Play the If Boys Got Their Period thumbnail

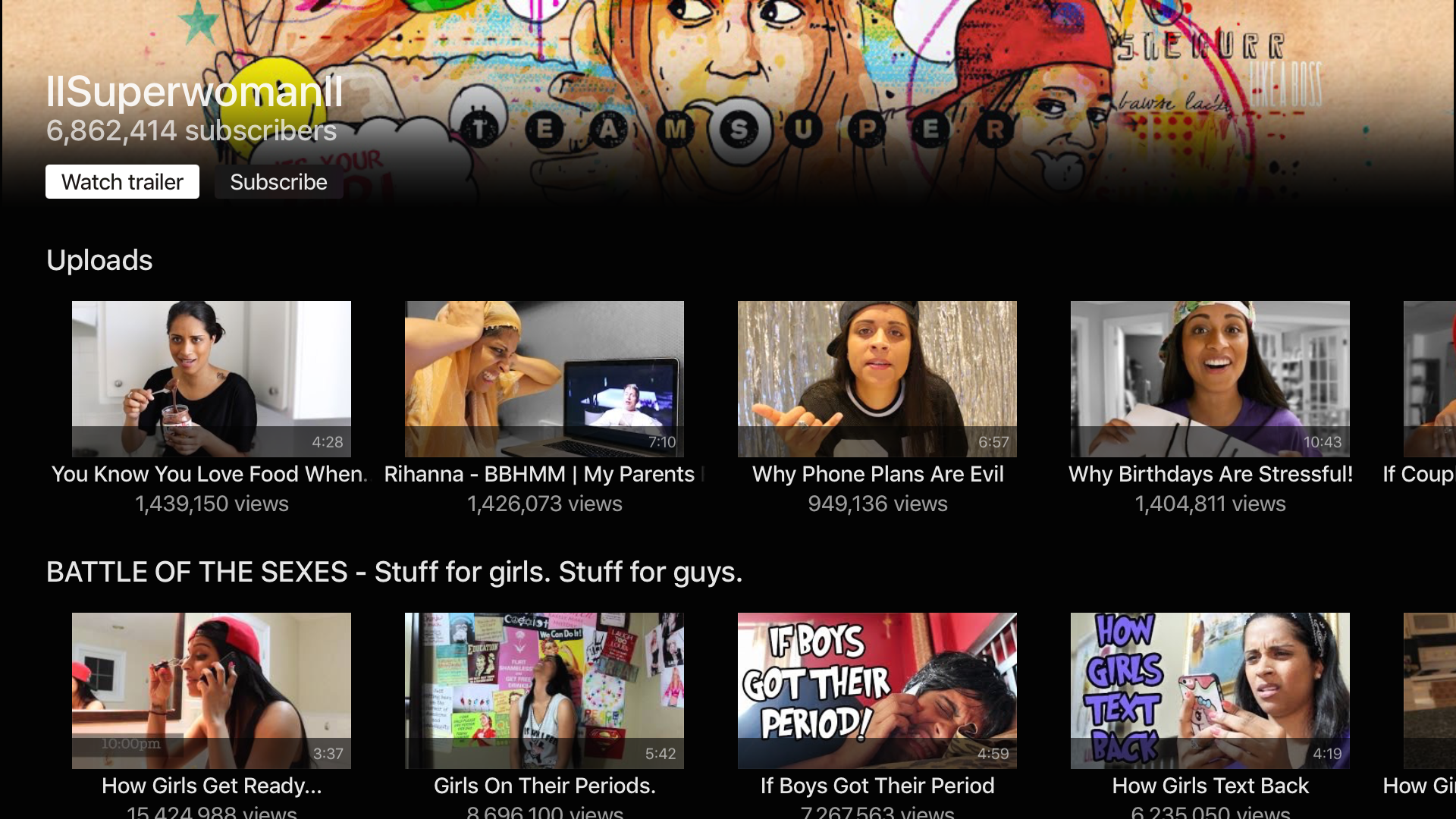tap(877, 690)
